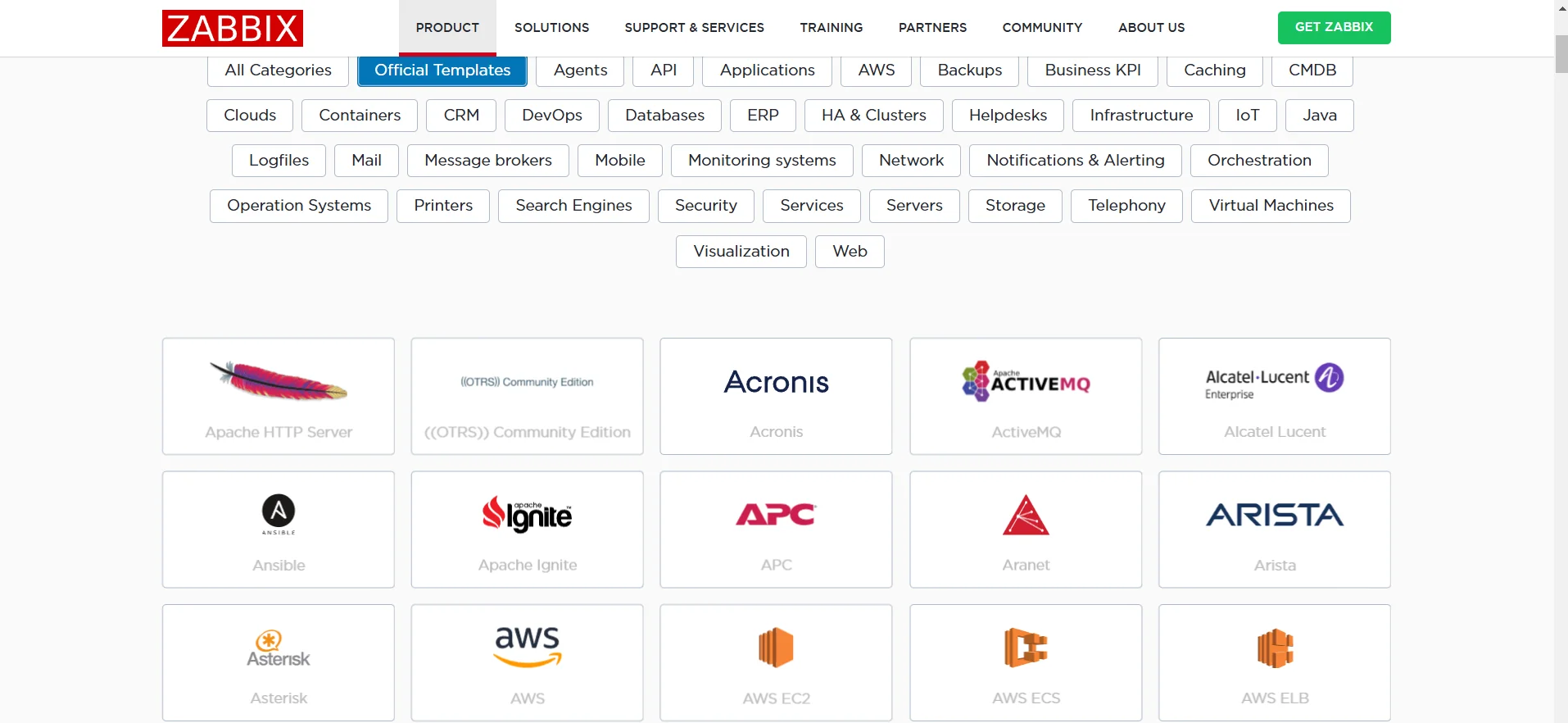The width and height of the screenshot is (1568, 723).
Task: Filter by Backups category
Action: pyautogui.click(x=970, y=70)
